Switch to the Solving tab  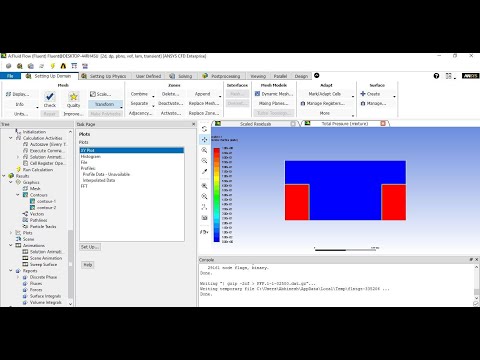181,76
